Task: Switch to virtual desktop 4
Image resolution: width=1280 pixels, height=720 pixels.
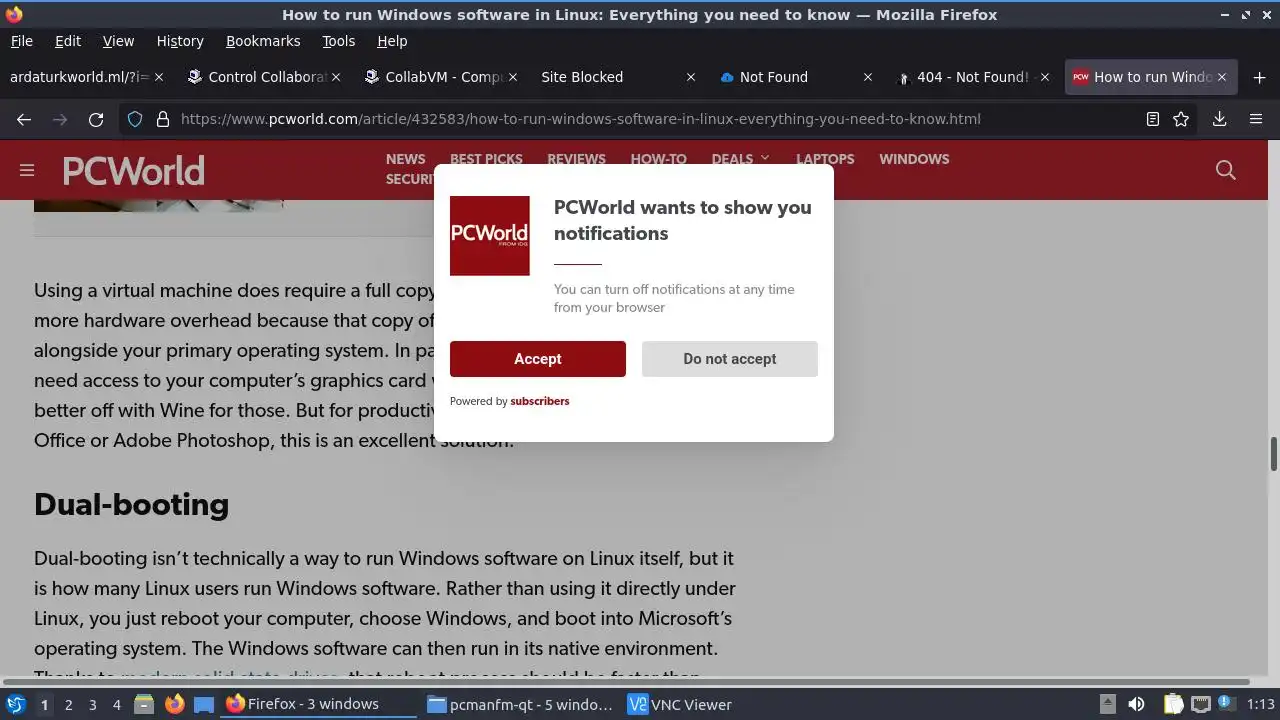Action: pyautogui.click(x=116, y=705)
